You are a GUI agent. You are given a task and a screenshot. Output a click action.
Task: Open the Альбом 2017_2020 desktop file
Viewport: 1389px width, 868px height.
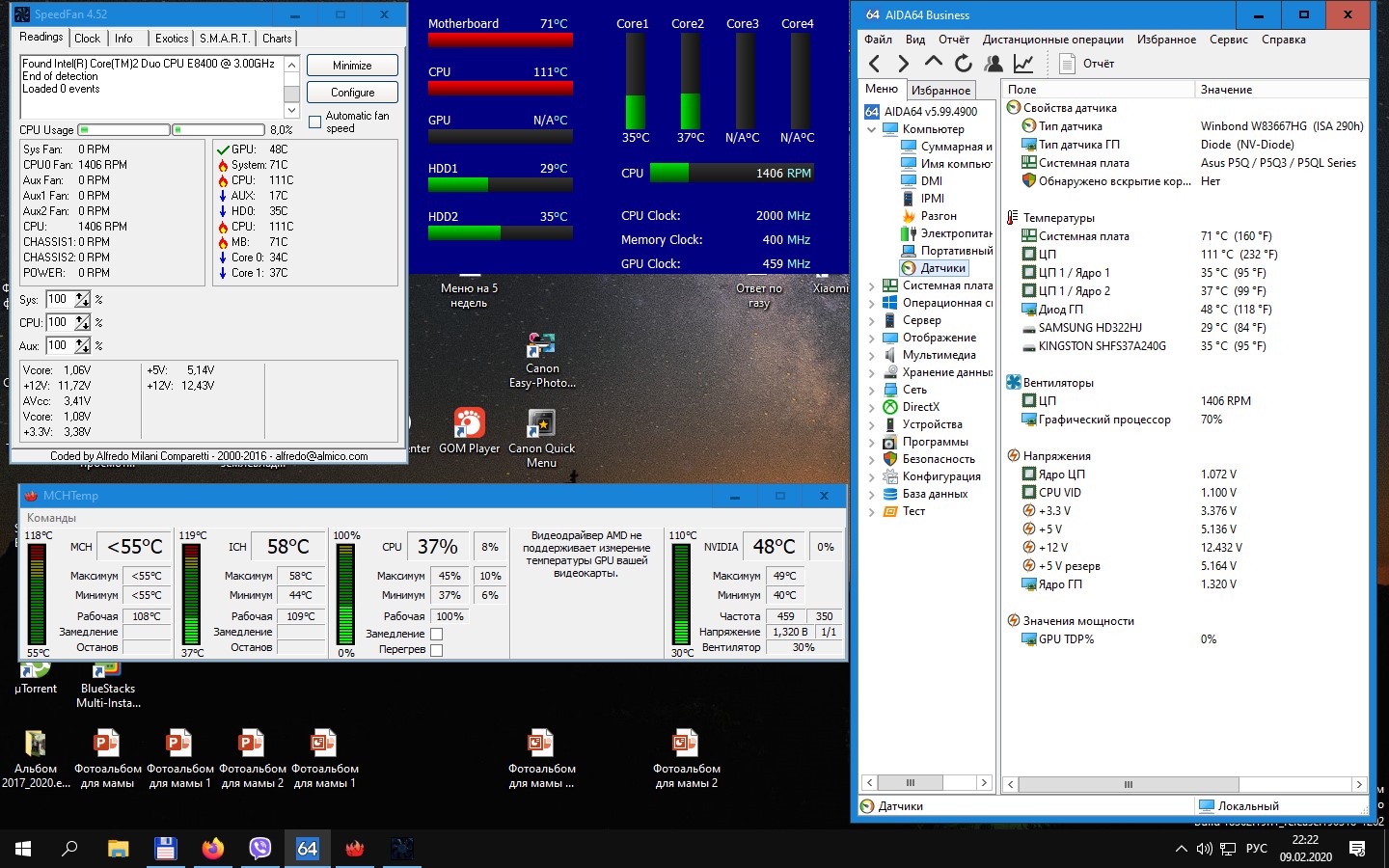click(36, 759)
